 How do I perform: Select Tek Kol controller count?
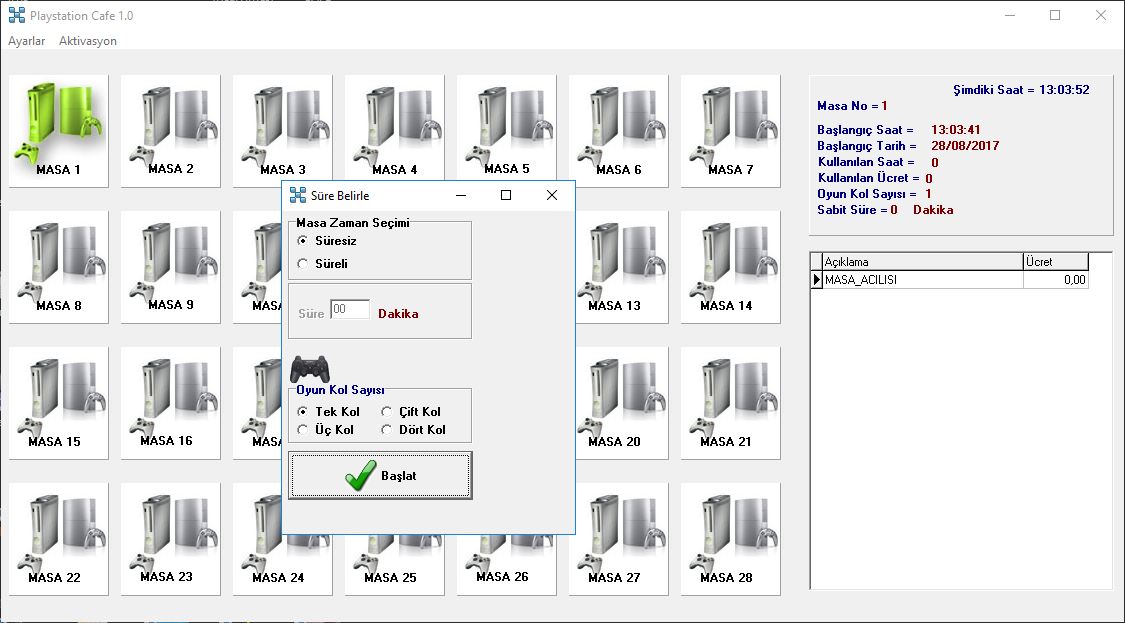tap(329, 412)
